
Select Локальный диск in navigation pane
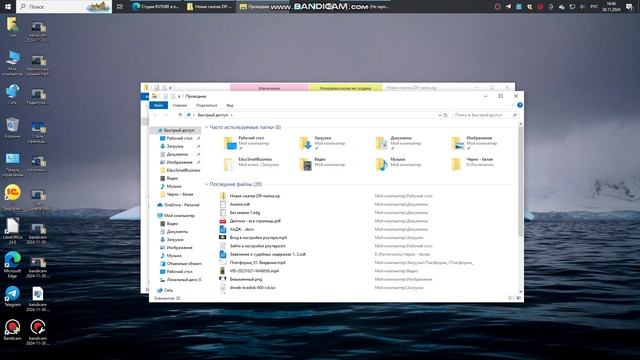point(180,280)
